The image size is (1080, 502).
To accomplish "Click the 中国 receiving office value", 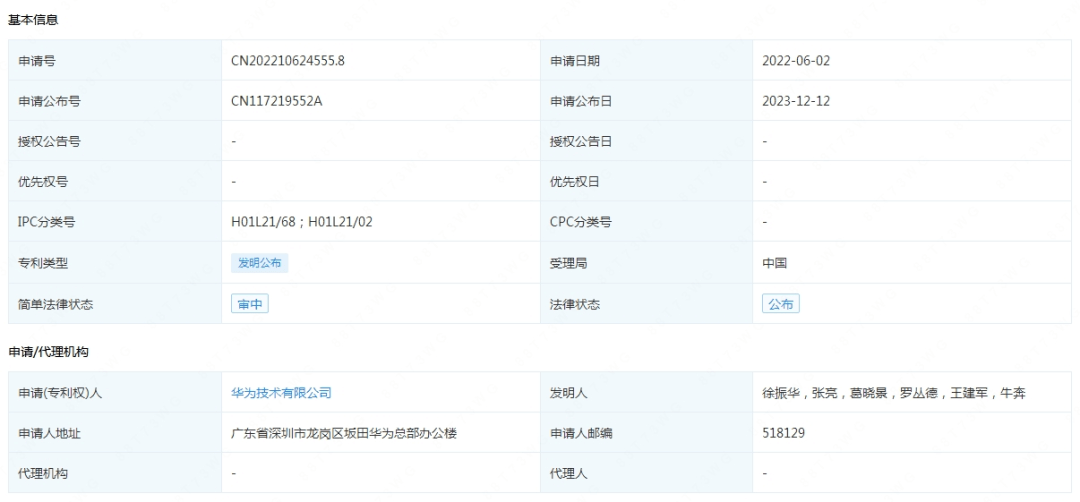I will pos(774,263).
